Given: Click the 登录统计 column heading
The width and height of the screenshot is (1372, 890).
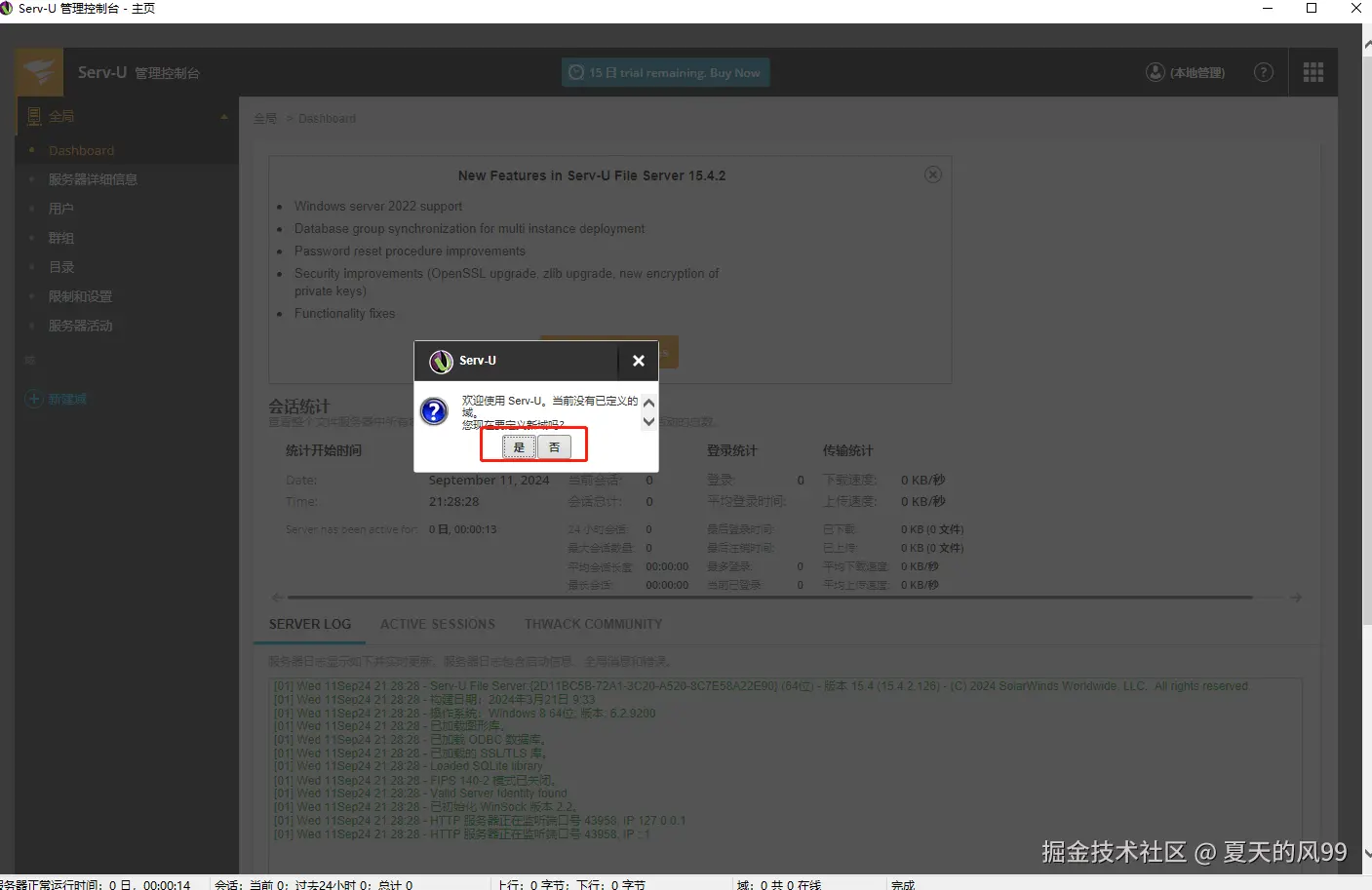Looking at the screenshot, I should [731, 450].
